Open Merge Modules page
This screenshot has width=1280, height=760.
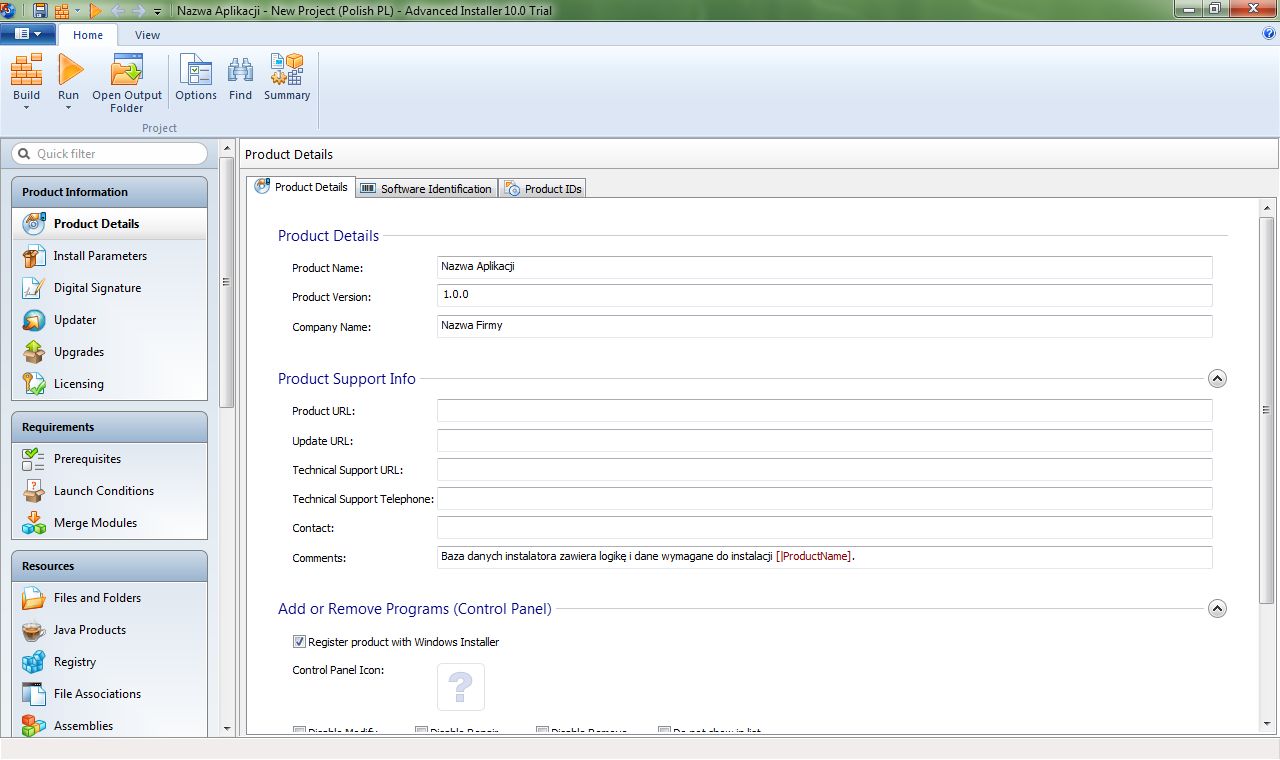pyautogui.click(x=110, y=523)
